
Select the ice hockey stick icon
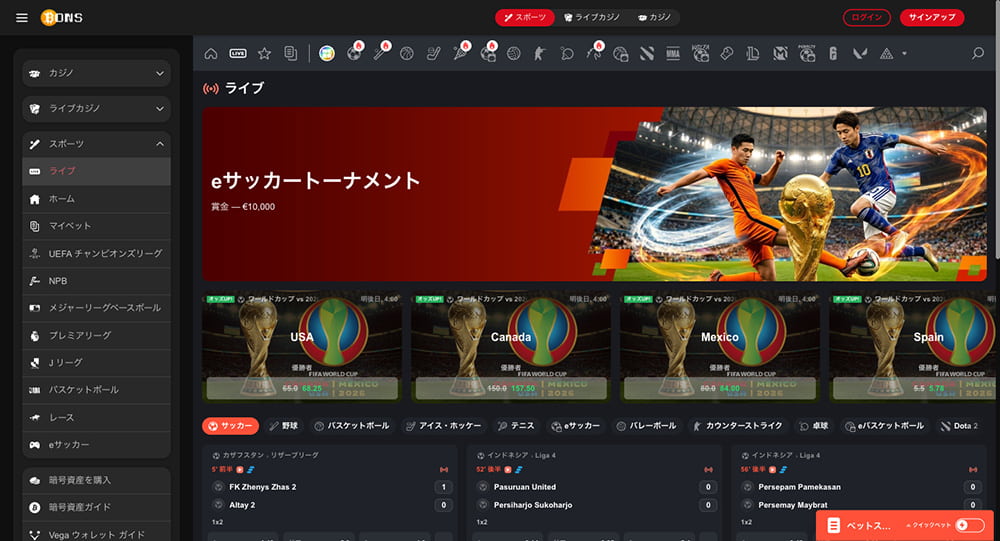(x=434, y=54)
